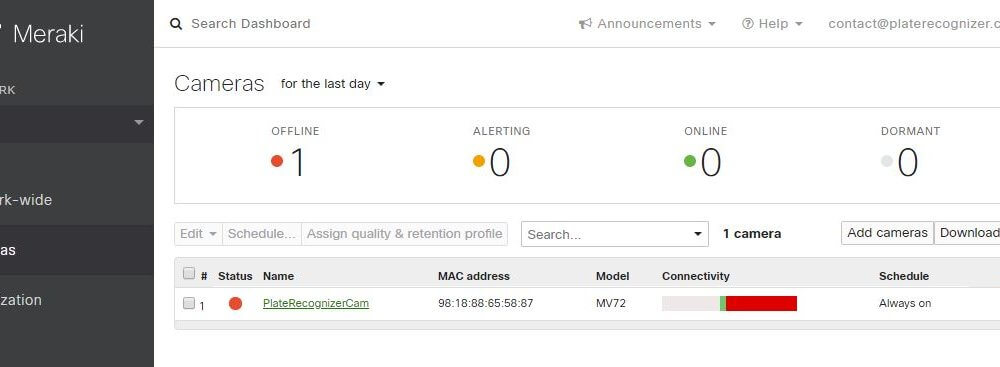The width and height of the screenshot is (1000, 367).
Task: Expand the 'for the last day' timespan dropdown
Action: coord(333,84)
